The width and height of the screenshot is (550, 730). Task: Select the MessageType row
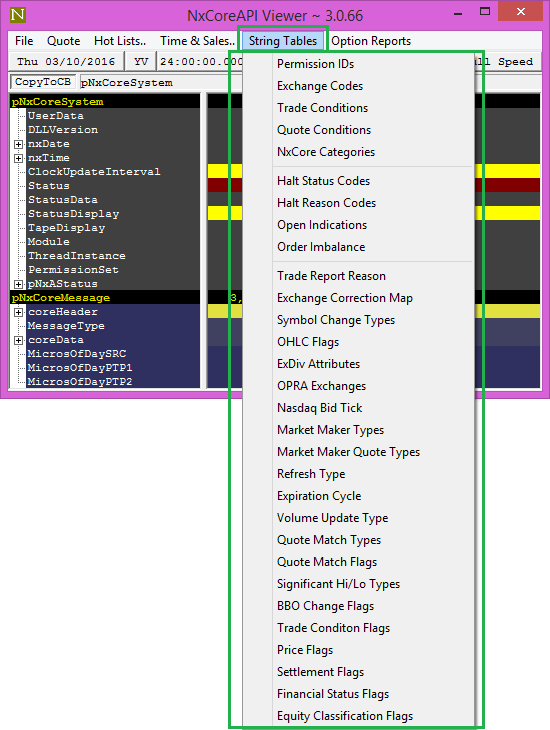pos(66,326)
